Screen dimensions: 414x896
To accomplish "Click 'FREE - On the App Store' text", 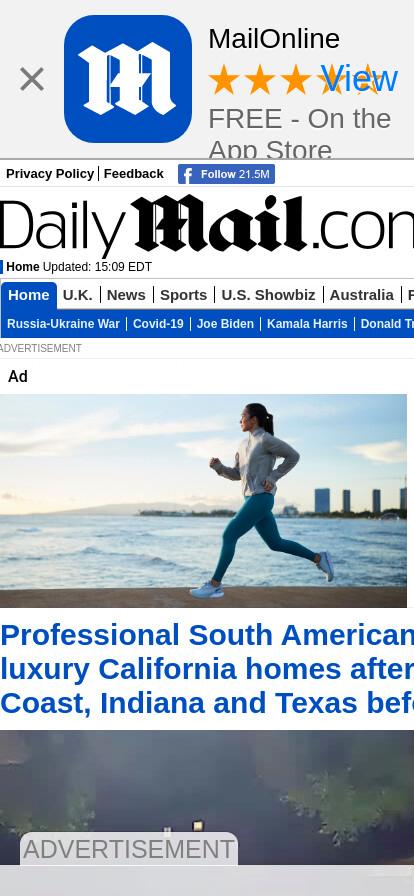I will [300, 134].
